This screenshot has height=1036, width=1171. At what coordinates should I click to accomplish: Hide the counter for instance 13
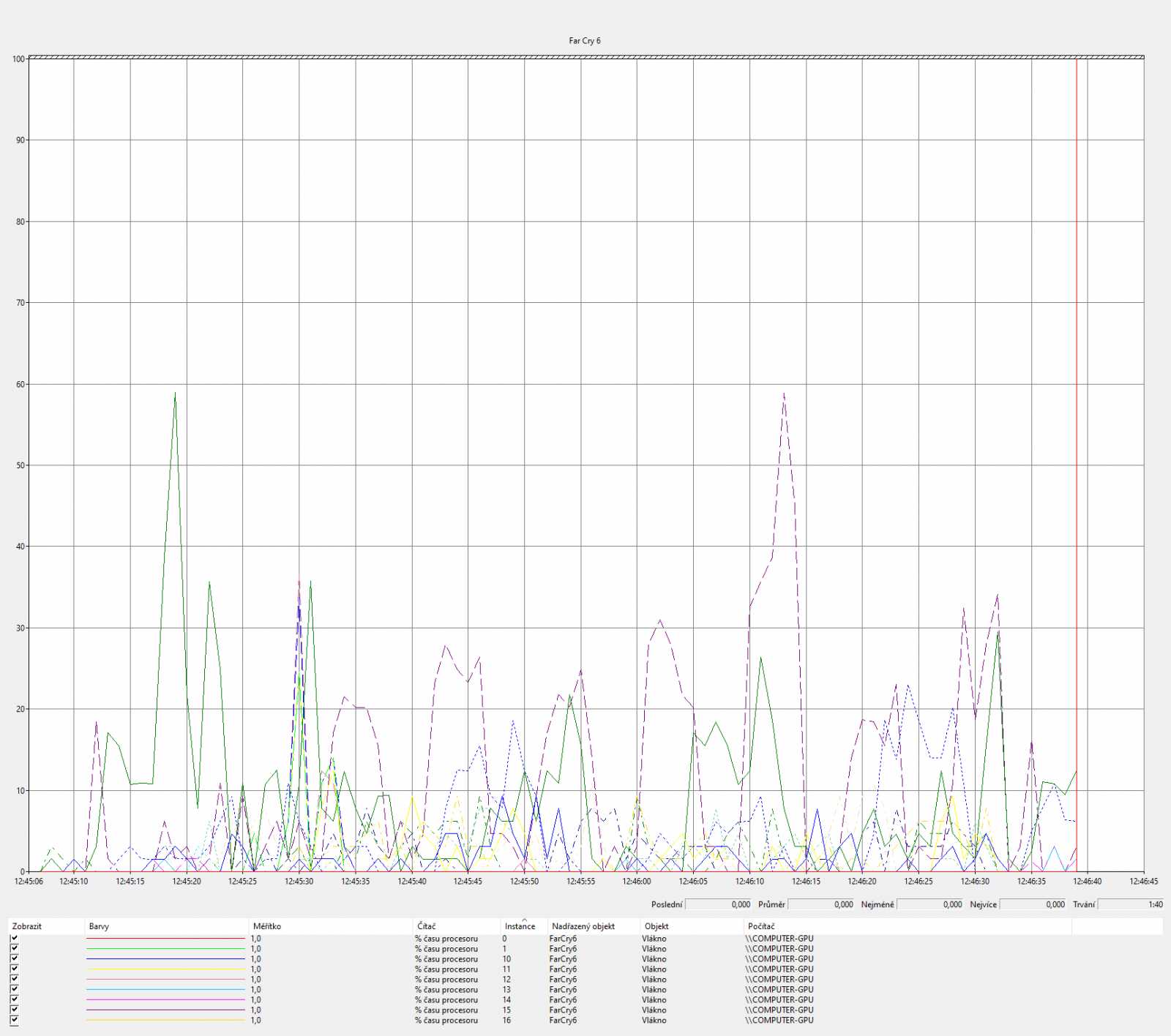14,989
